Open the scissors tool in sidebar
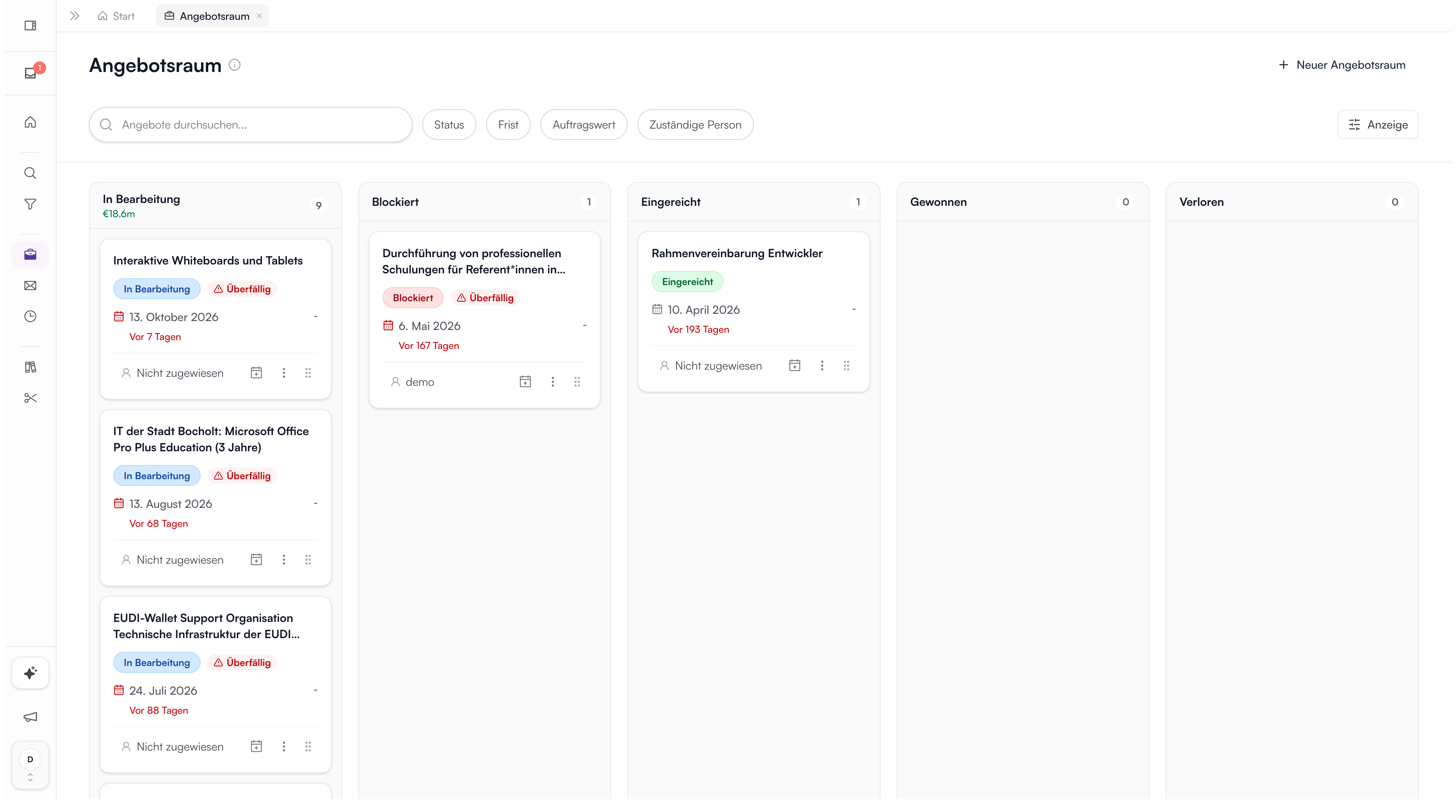This screenshot has height=812, width=1456. tap(30, 398)
